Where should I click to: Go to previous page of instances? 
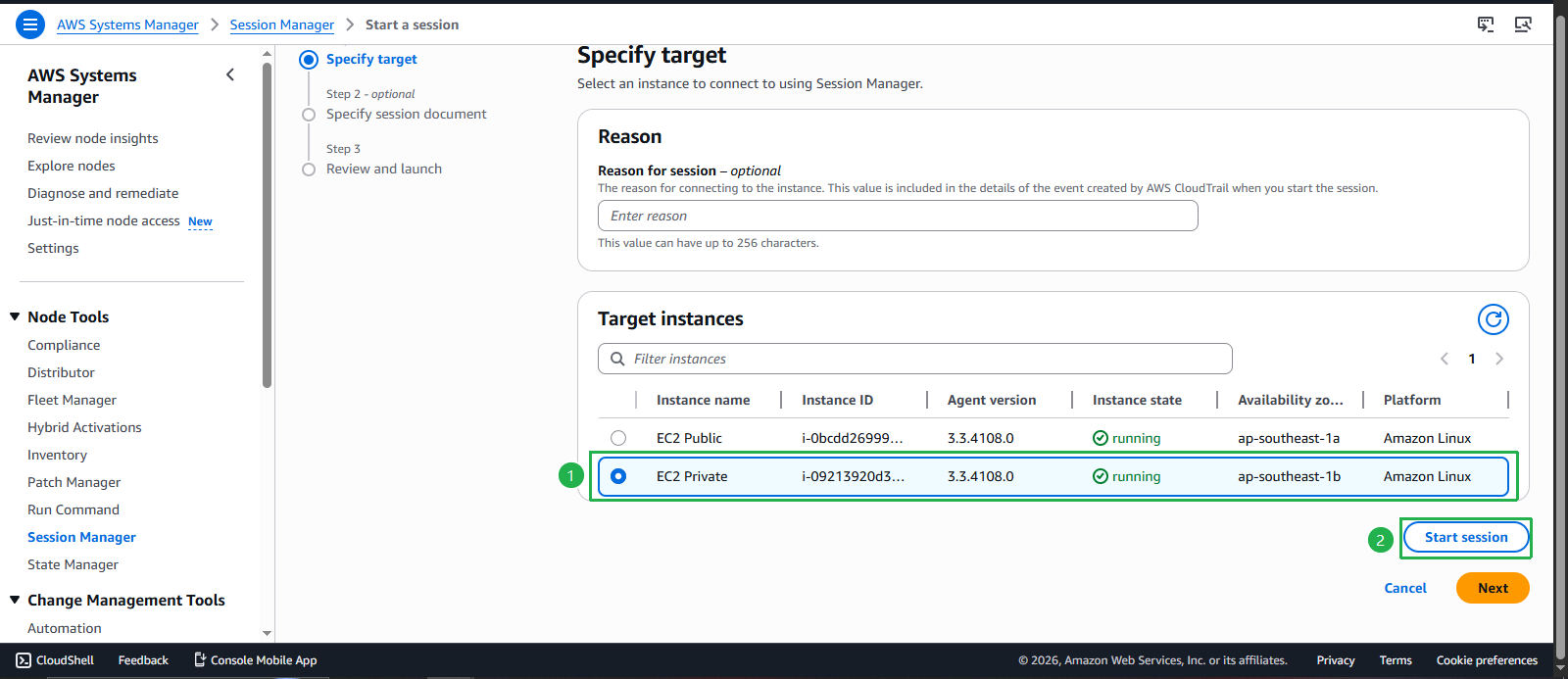click(1444, 359)
